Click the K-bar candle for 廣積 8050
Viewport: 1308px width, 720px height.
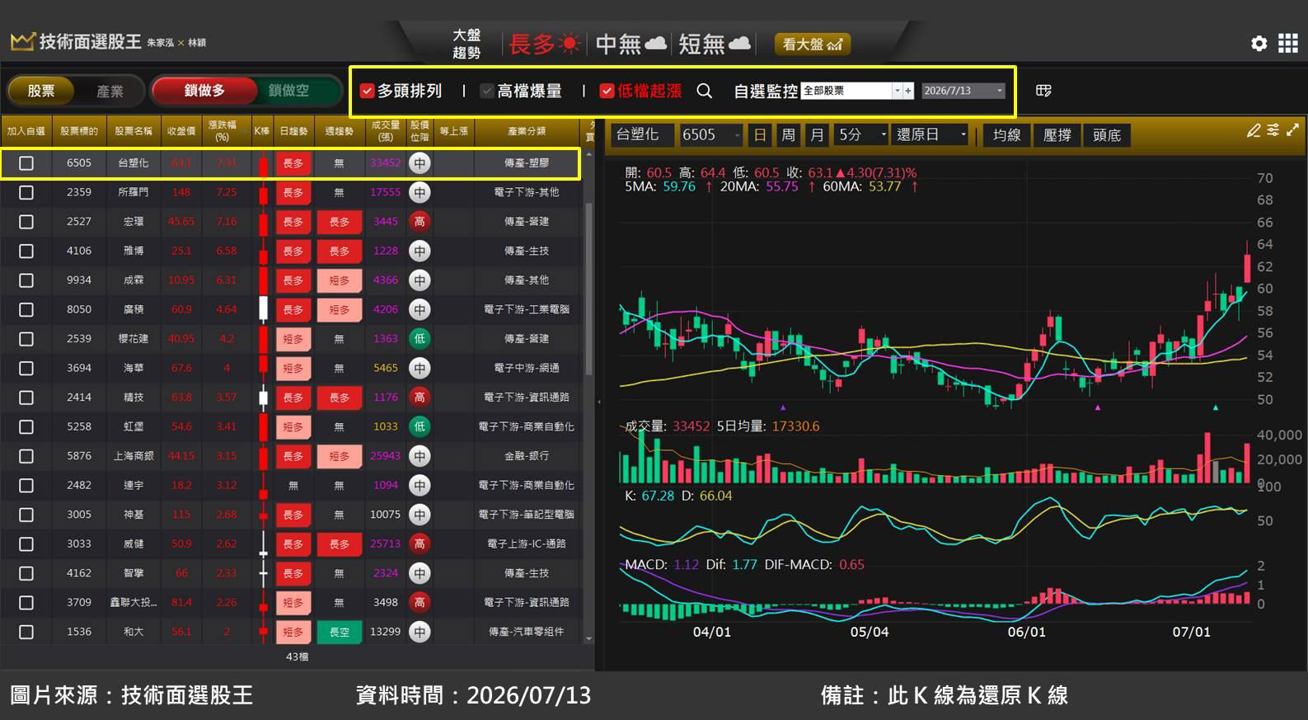(x=263, y=309)
